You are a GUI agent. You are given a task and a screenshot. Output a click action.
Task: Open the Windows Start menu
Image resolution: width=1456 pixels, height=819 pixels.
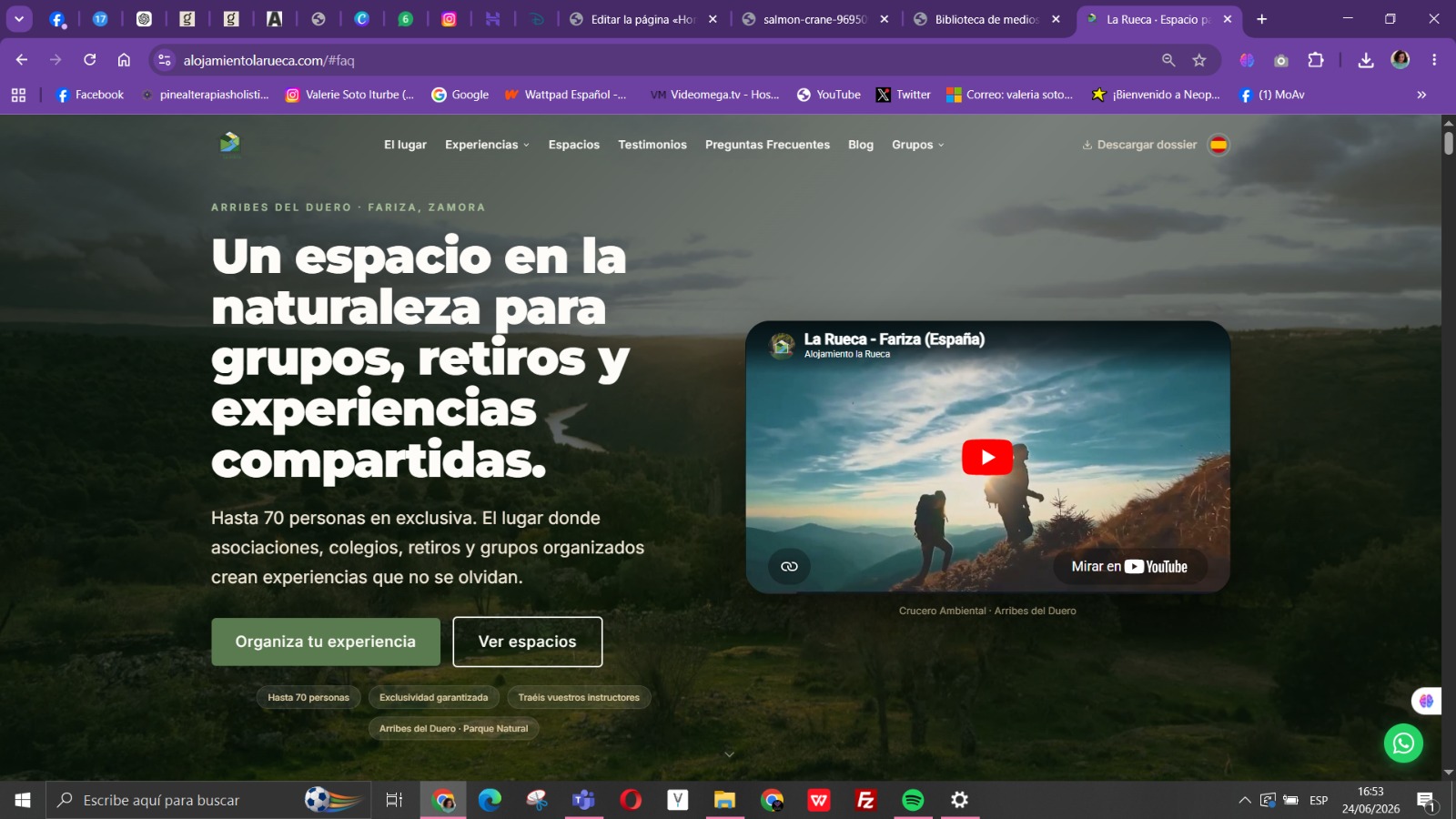coord(23,800)
